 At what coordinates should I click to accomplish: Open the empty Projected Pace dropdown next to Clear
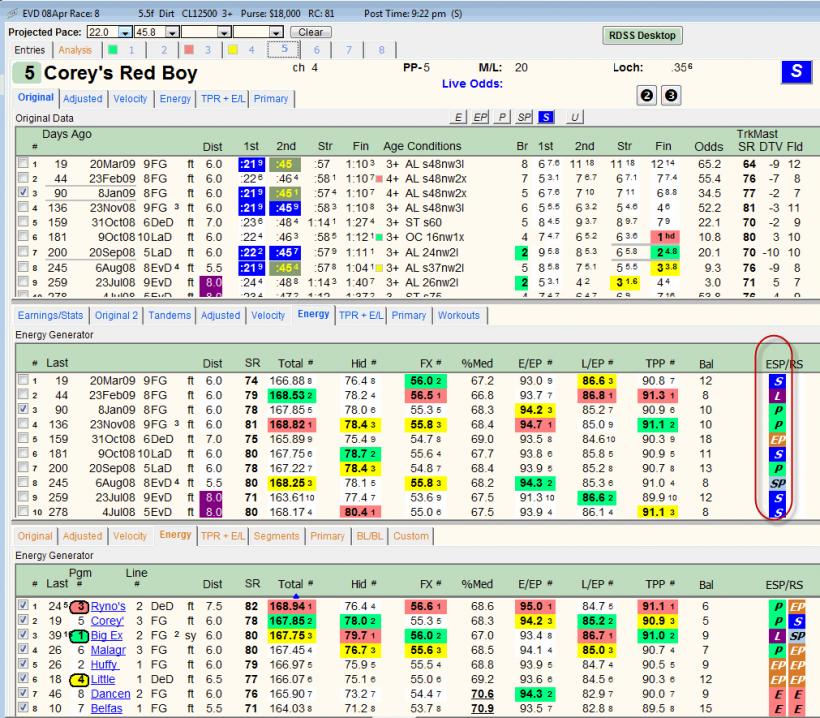point(277,32)
